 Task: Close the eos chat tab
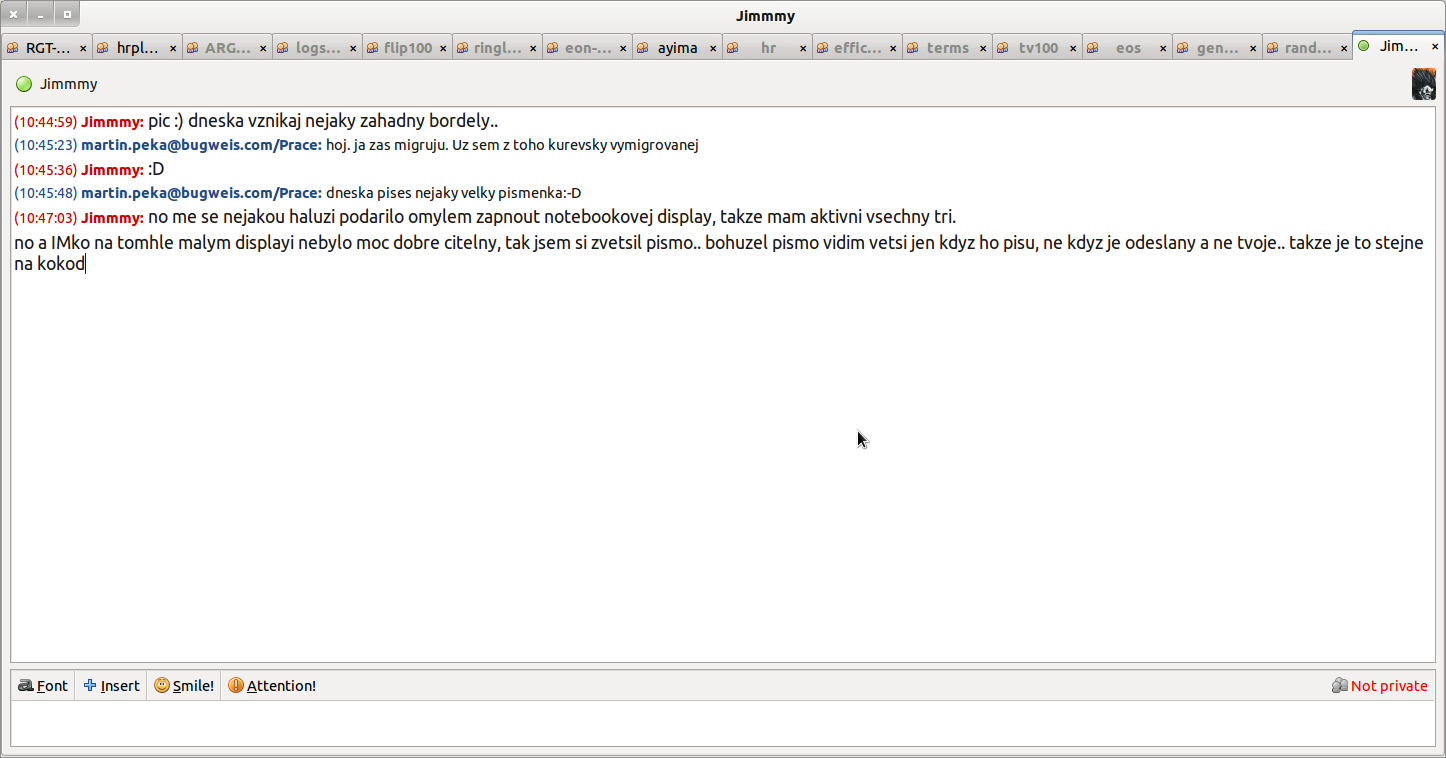point(1163,48)
